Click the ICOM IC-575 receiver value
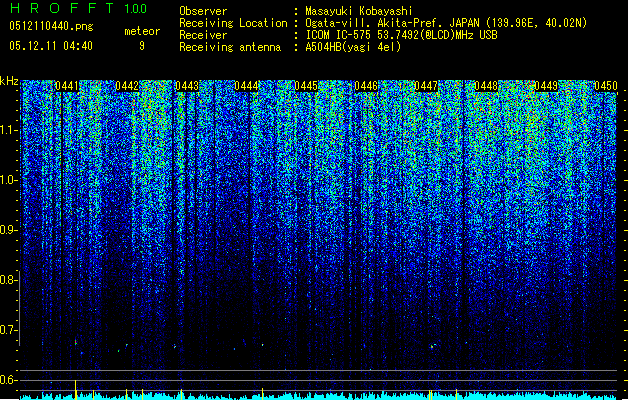 402,35
